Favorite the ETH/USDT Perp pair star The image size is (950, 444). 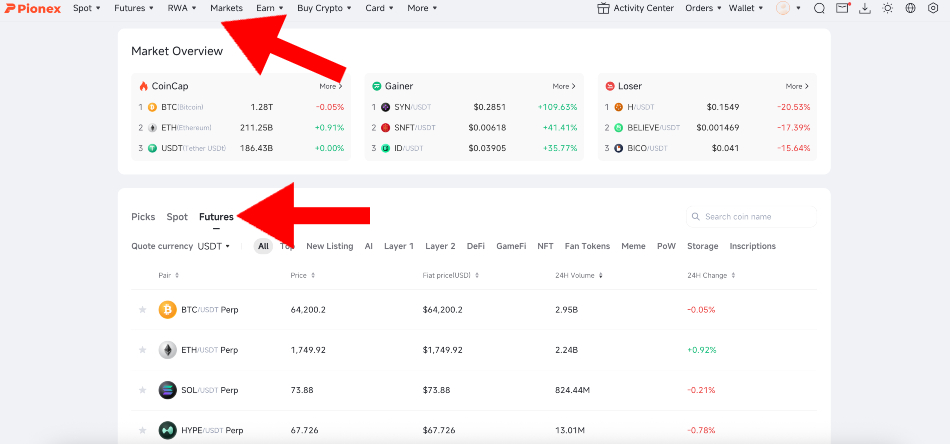(142, 350)
